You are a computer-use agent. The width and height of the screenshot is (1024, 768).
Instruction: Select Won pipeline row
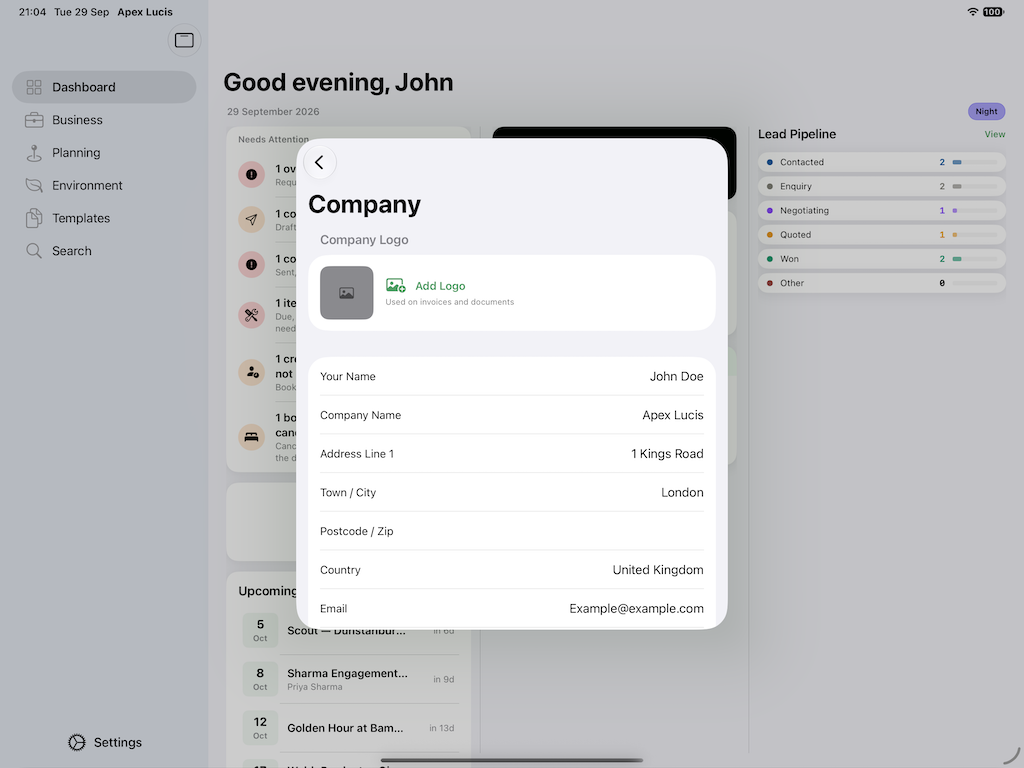click(882, 259)
